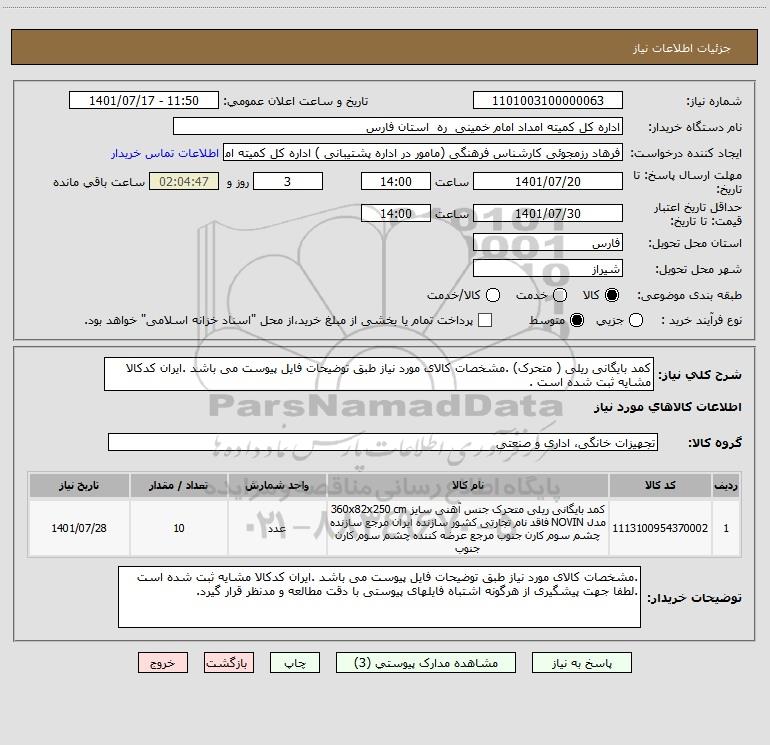Click the remaining days field showing 3
Viewport: 770px width, 745px height.
pos(288,181)
